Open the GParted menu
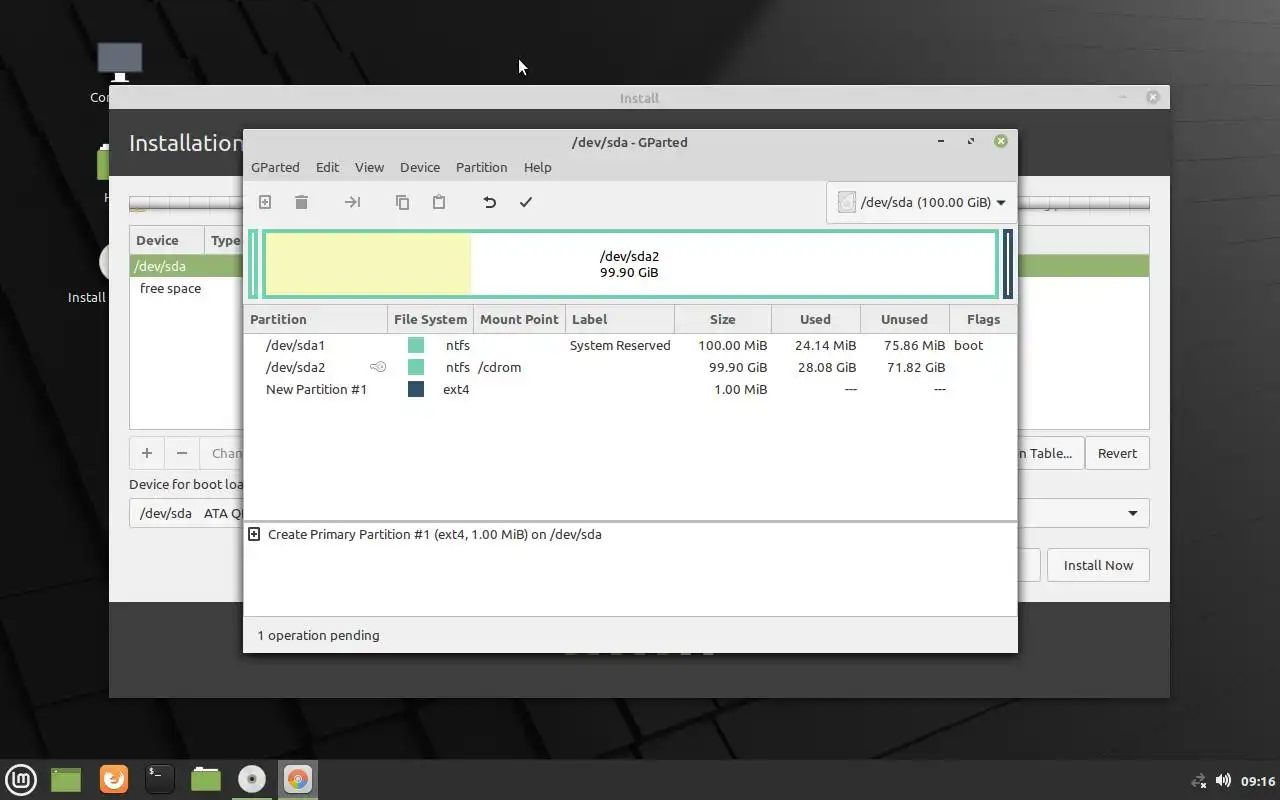The height and width of the screenshot is (800, 1280). click(x=275, y=167)
